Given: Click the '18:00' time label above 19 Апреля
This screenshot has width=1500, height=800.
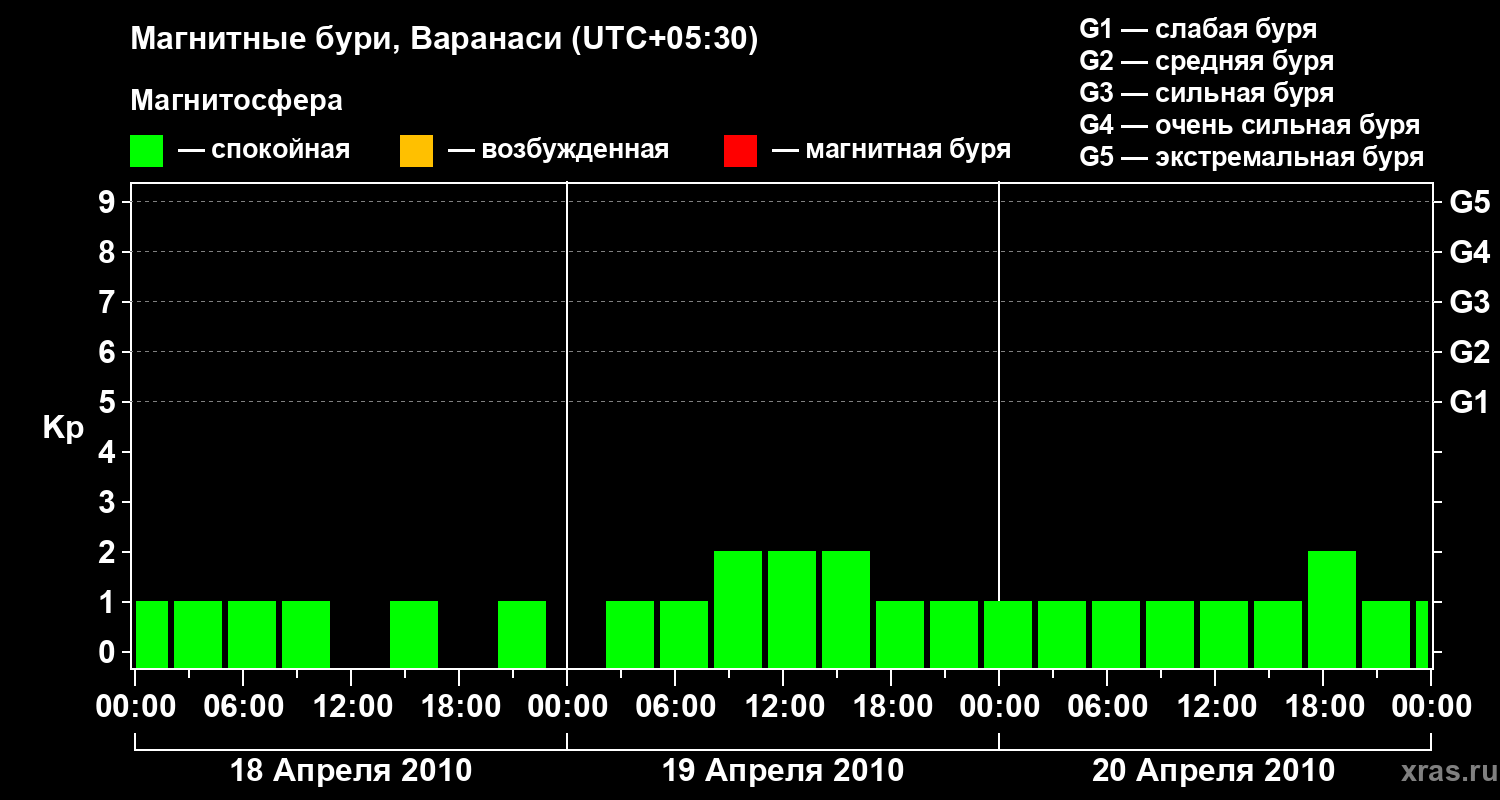Looking at the screenshot, I should click(891, 707).
